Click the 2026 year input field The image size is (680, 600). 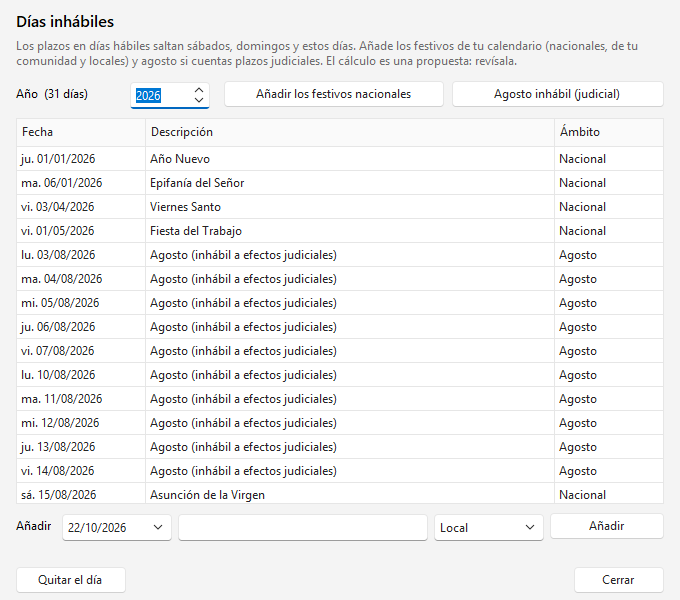(170, 95)
